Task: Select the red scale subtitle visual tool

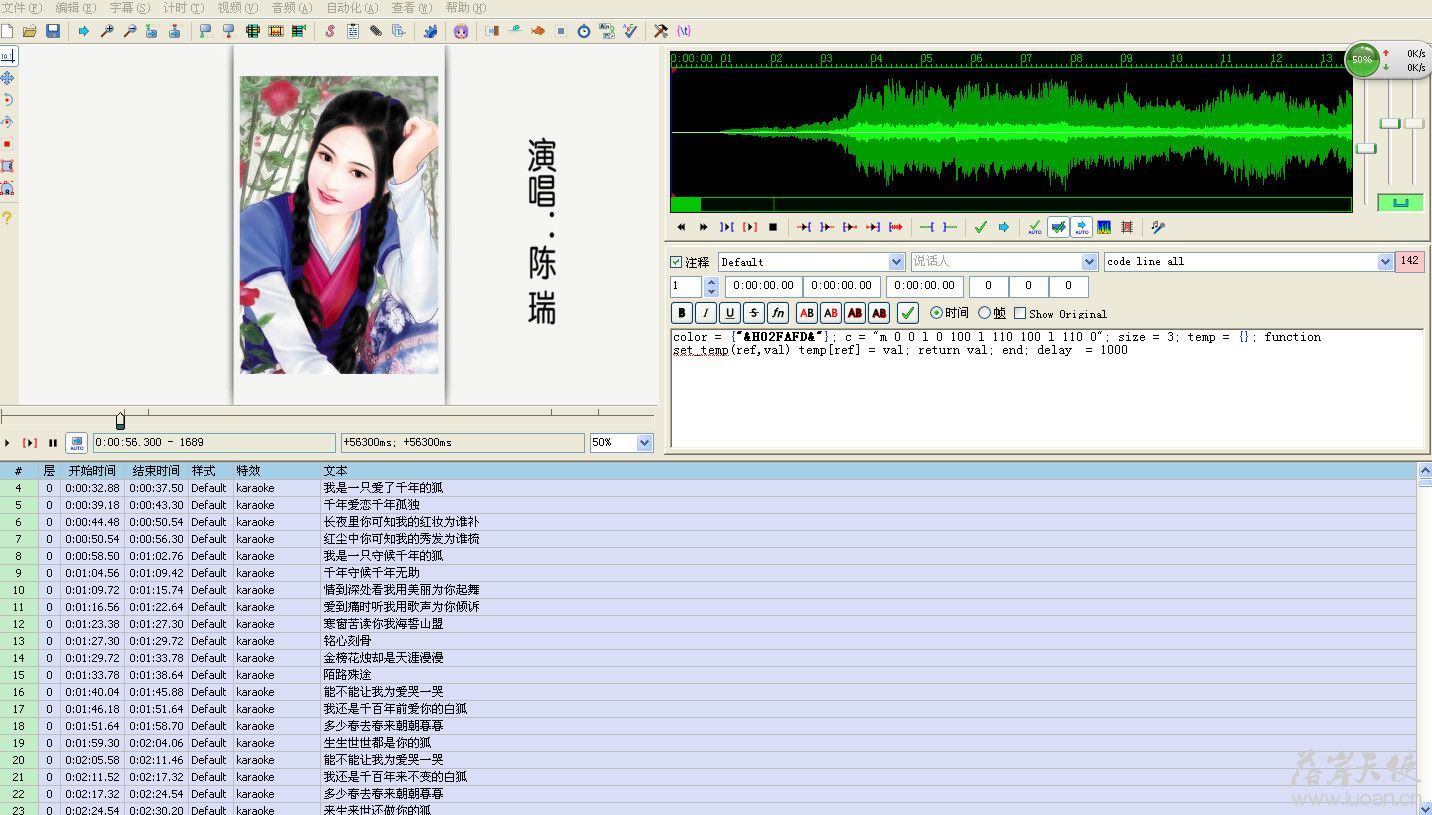Action: (x=7, y=144)
